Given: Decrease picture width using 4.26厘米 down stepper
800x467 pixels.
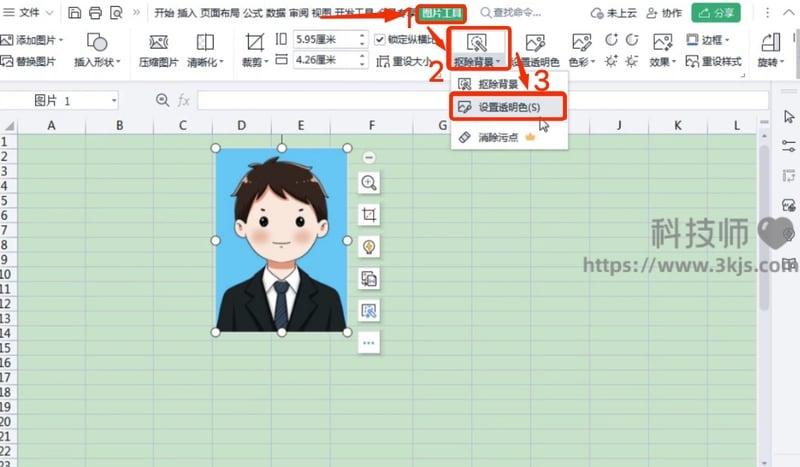Looking at the screenshot, I should pyautogui.click(x=362, y=64).
